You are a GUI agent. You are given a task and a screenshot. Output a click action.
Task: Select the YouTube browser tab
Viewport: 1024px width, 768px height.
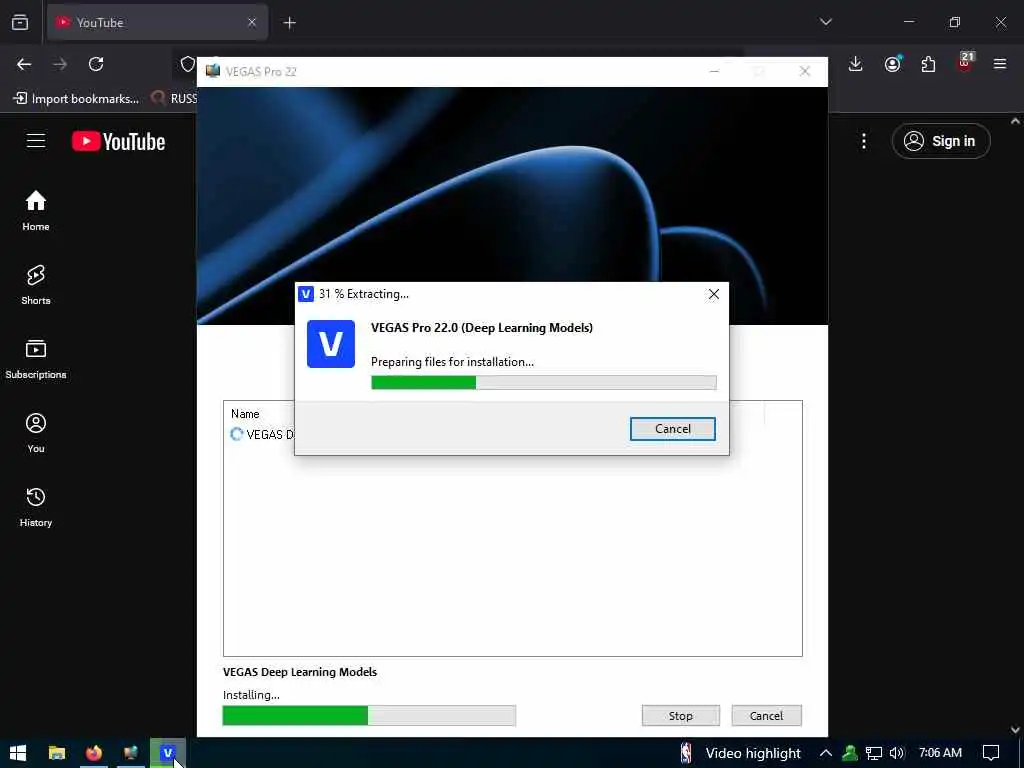pyautogui.click(x=157, y=23)
